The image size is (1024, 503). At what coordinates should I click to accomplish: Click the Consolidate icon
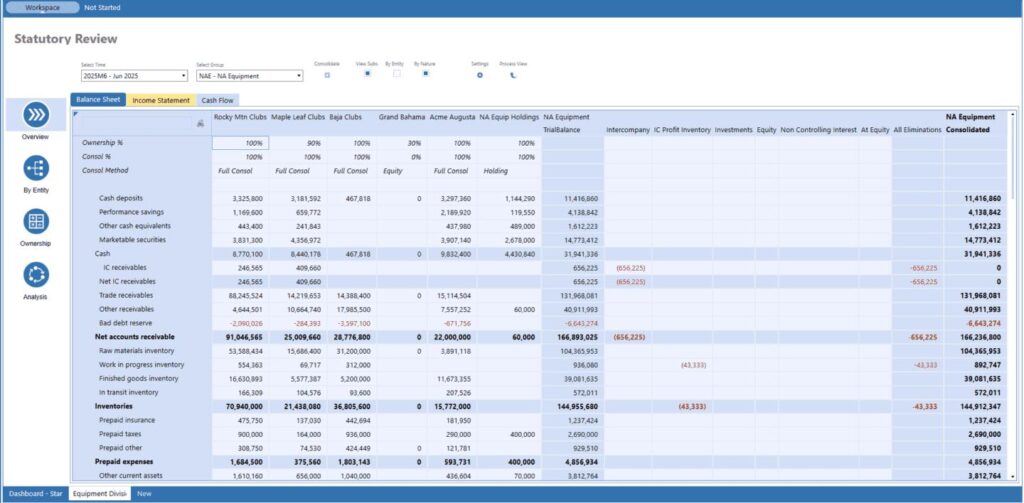327,75
